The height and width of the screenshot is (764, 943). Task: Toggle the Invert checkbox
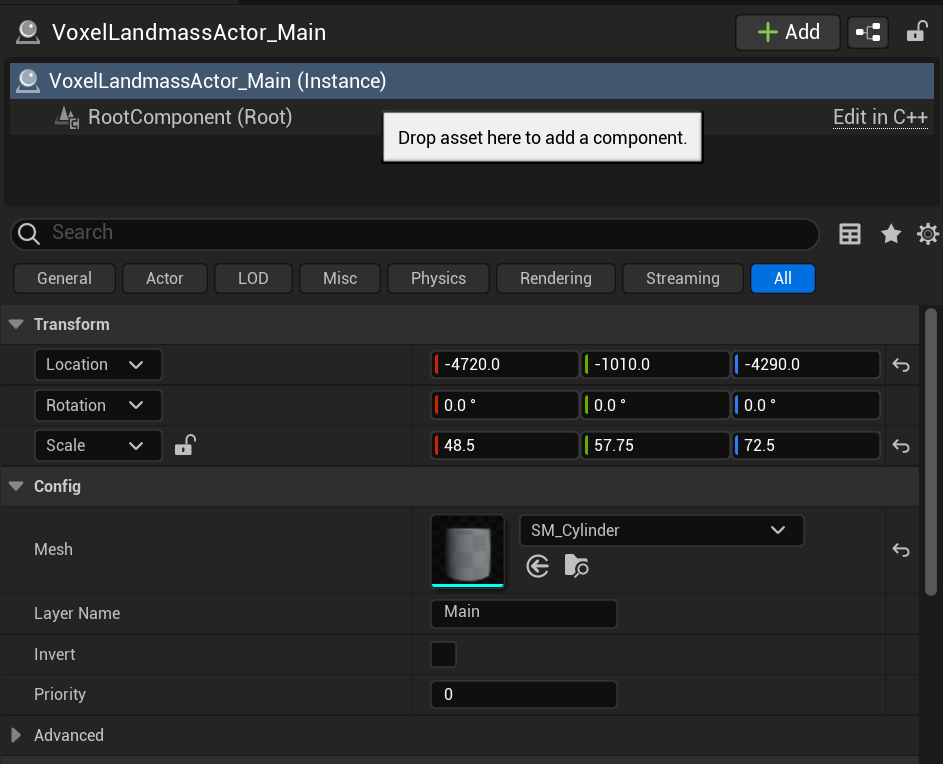pos(443,654)
